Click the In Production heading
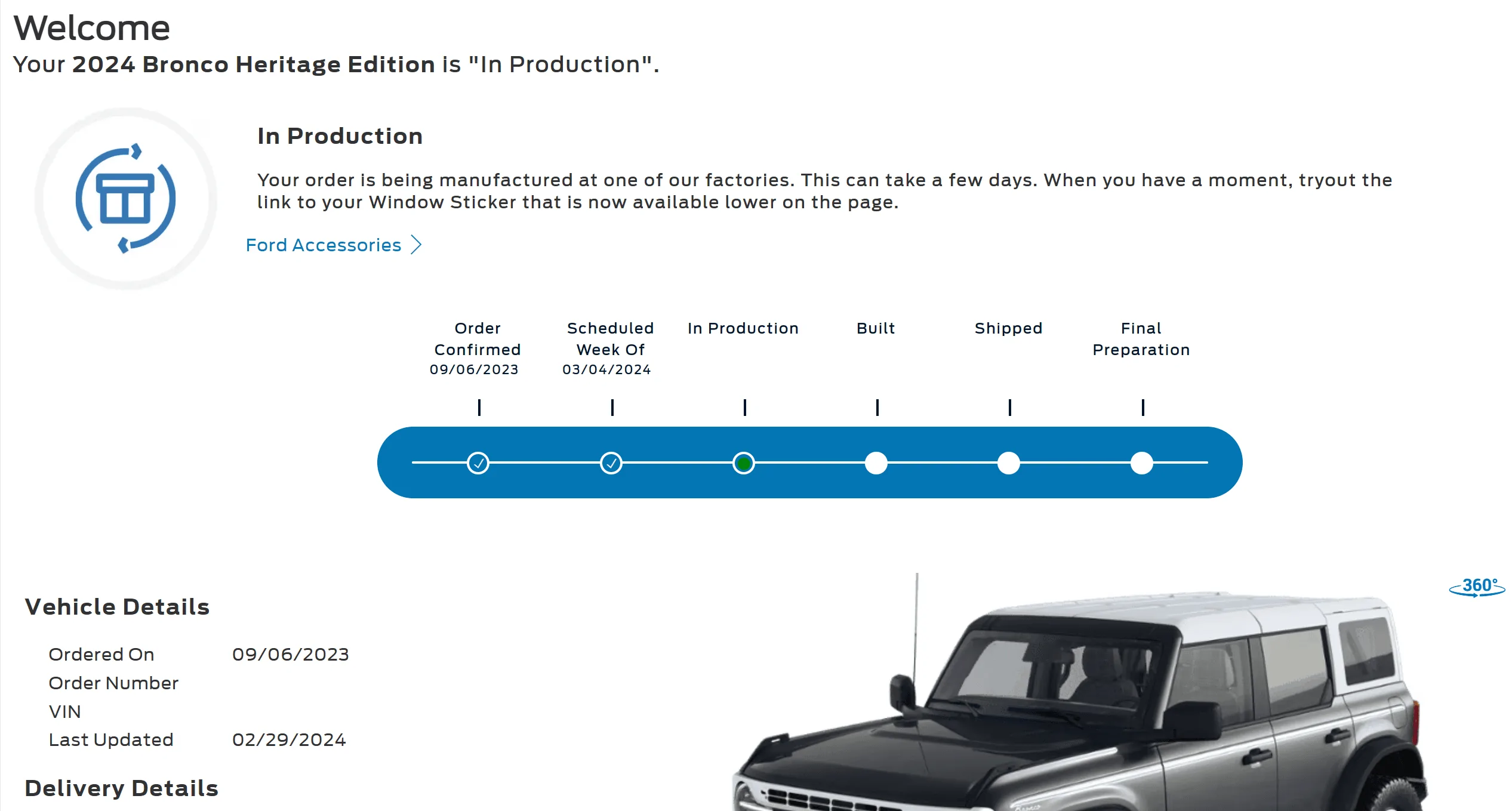The width and height of the screenshot is (1512, 811). [x=340, y=136]
